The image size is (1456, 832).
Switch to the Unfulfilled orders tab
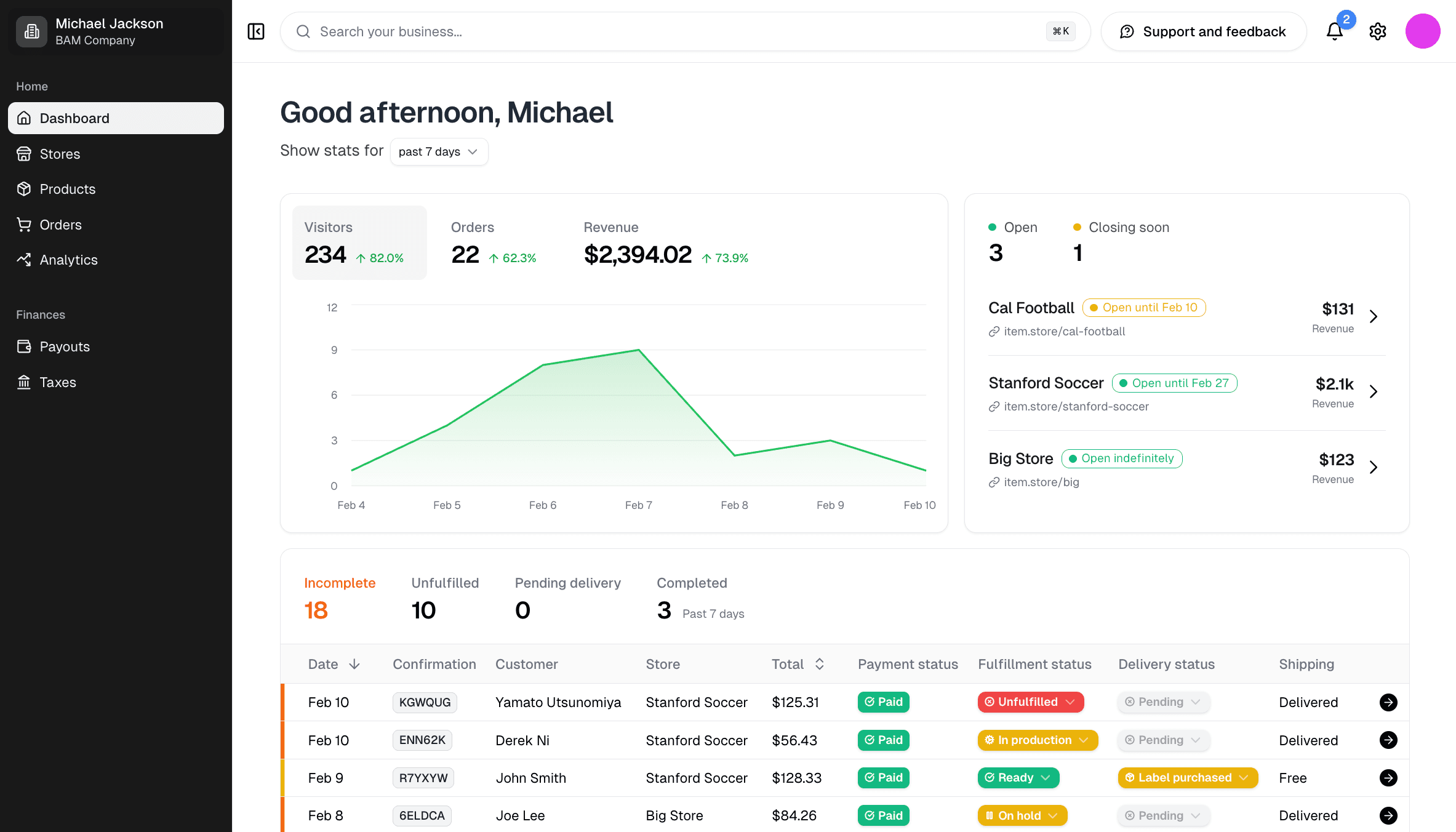click(x=445, y=597)
